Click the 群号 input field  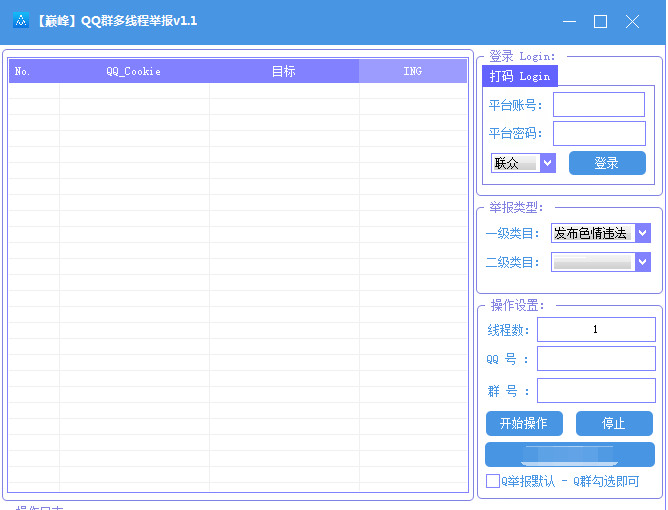[x=595, y=390]
